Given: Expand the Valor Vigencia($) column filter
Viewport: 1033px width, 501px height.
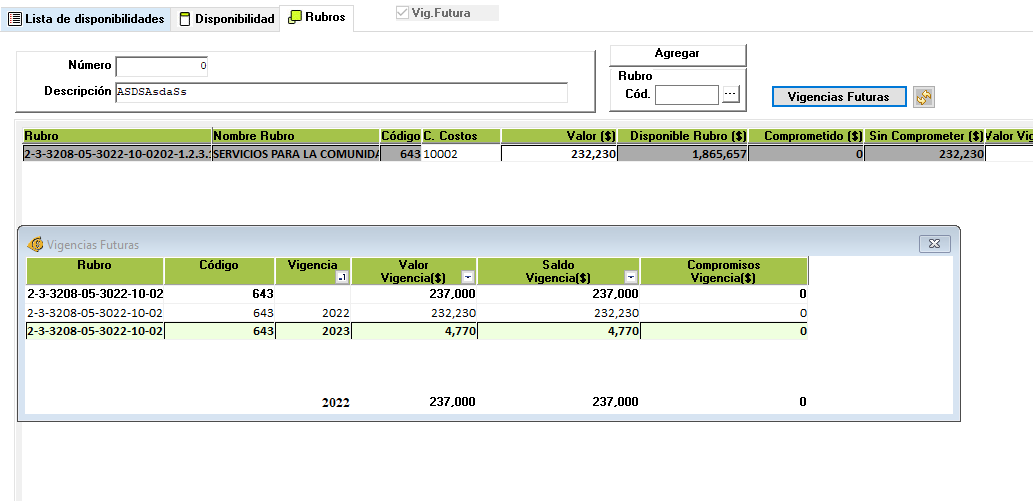Looking at the screenshot, I should coord(467,277).
